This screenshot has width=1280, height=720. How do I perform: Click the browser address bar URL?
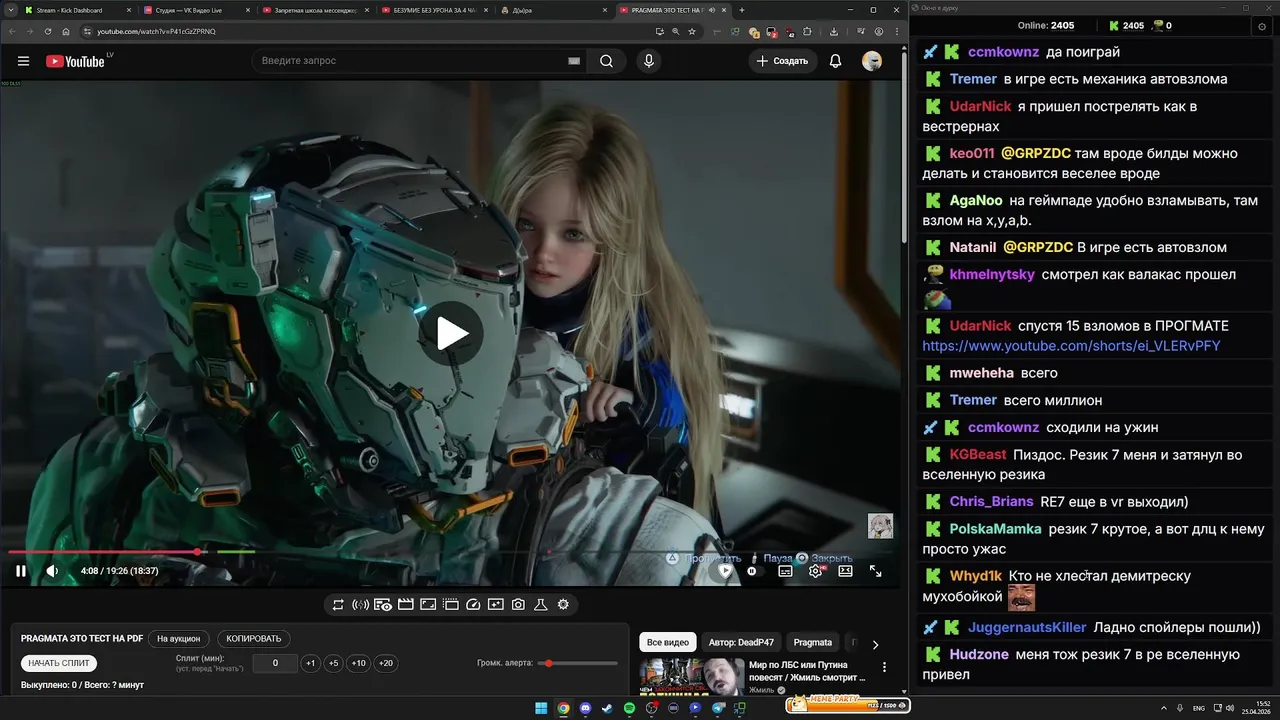(x=156, y=31)
